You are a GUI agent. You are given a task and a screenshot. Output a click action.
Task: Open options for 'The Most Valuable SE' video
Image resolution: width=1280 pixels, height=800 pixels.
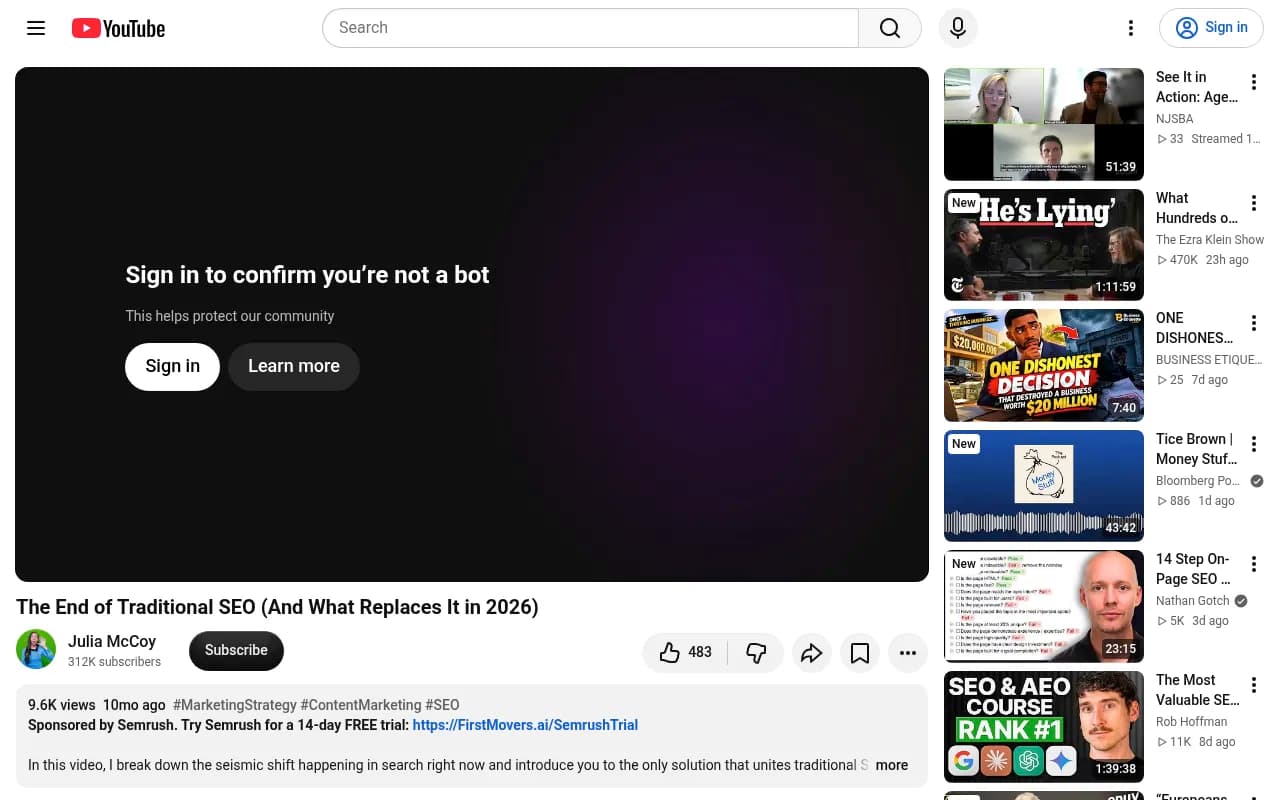[x=1254, y=685]
